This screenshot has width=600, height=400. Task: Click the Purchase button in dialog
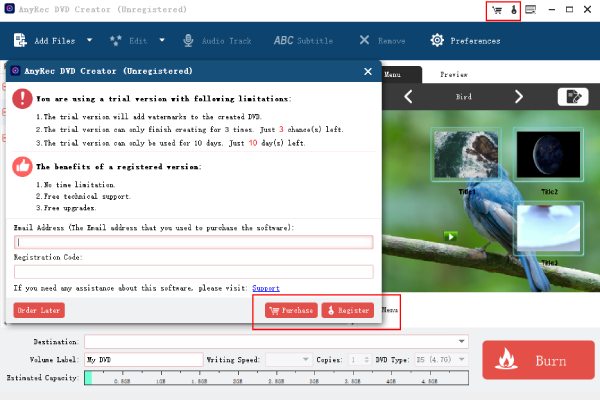[x=291, y=310]
